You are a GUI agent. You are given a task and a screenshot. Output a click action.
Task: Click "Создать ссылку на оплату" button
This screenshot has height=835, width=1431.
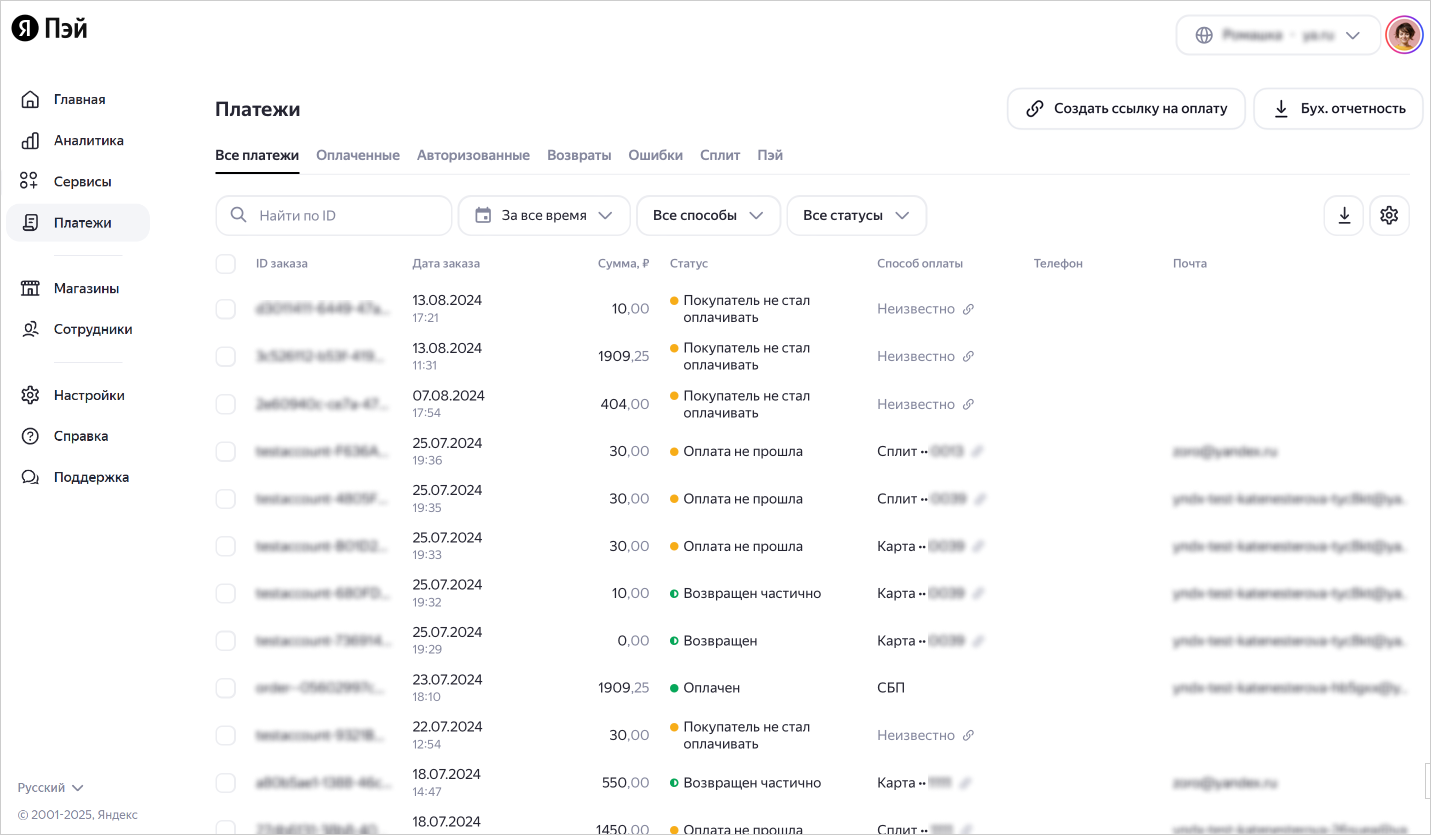click(x=1126, y=108)
